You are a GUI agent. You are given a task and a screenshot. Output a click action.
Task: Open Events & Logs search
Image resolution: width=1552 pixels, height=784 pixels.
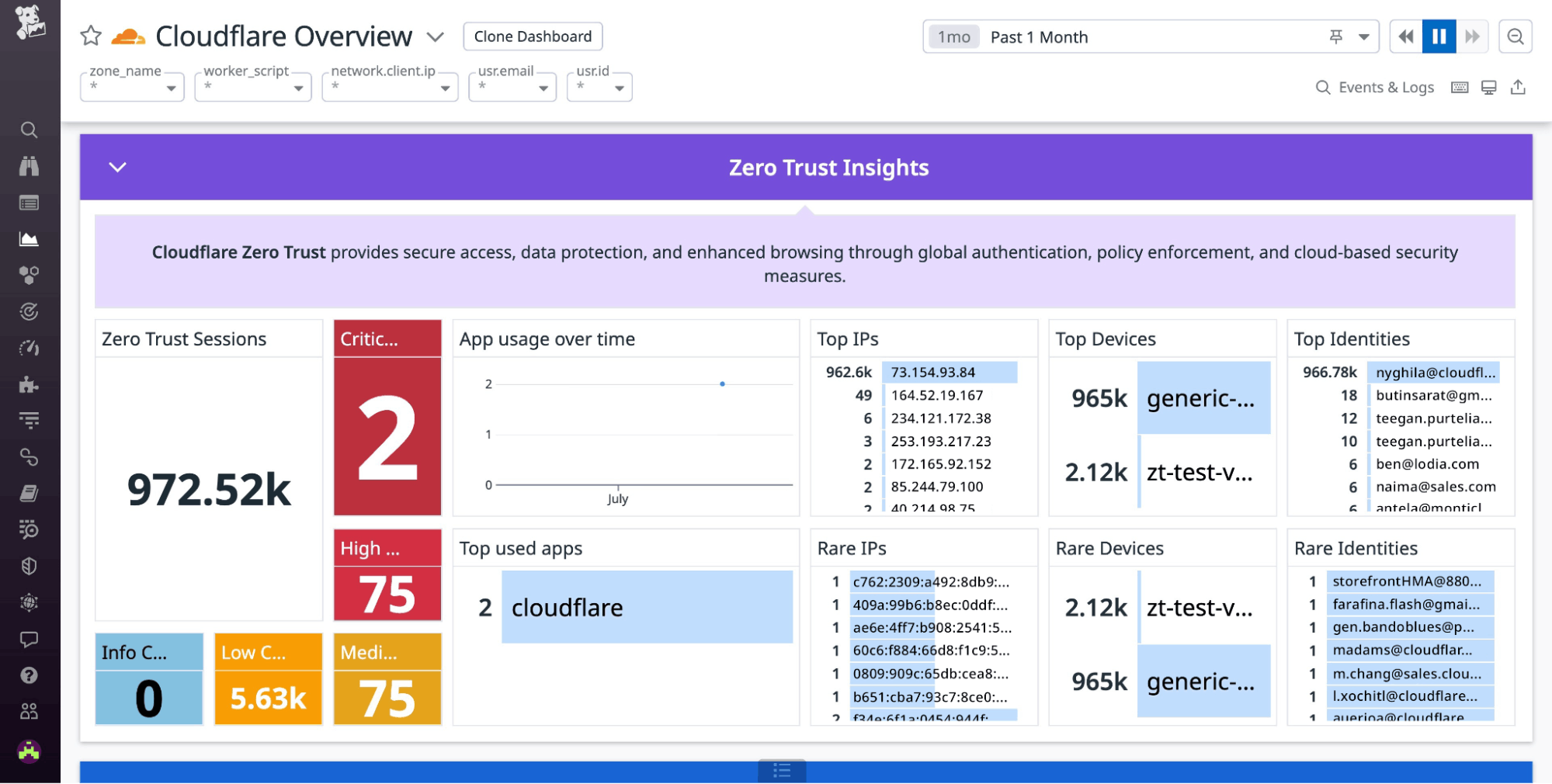1374,88
